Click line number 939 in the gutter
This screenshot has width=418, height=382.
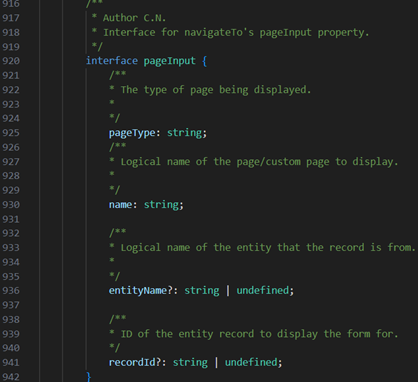(x=11, y=334)
